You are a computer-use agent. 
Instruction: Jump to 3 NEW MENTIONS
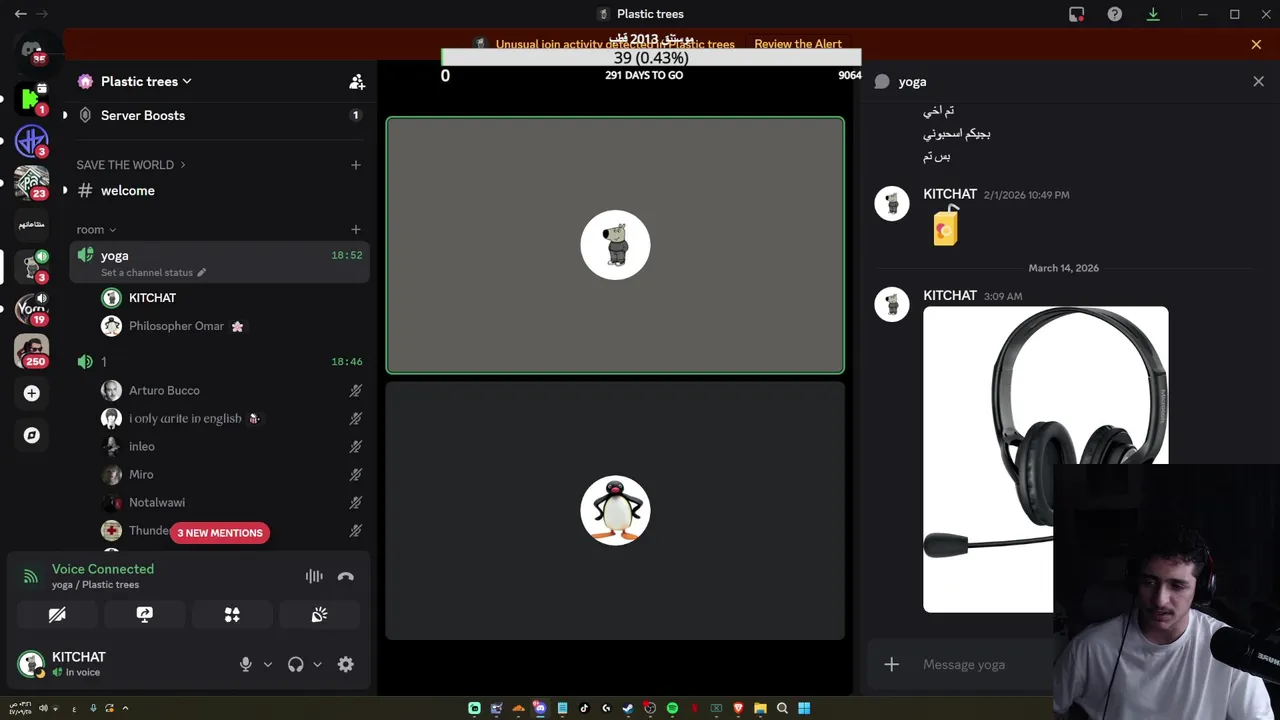click(220, 533)
